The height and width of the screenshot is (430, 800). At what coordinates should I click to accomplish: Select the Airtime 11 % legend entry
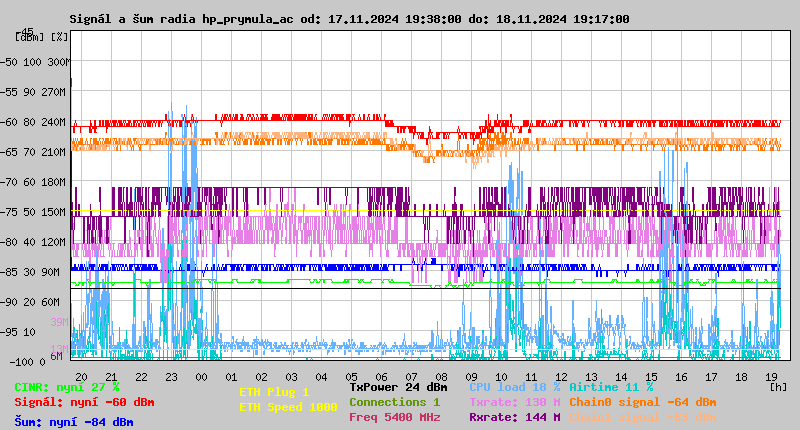coord(611,387)
